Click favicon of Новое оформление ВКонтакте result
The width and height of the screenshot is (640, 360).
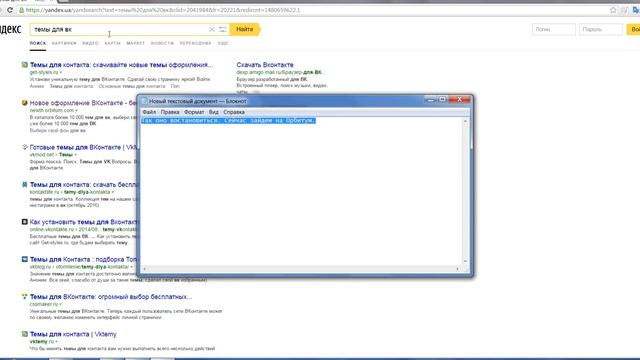[x=24, y=103]
